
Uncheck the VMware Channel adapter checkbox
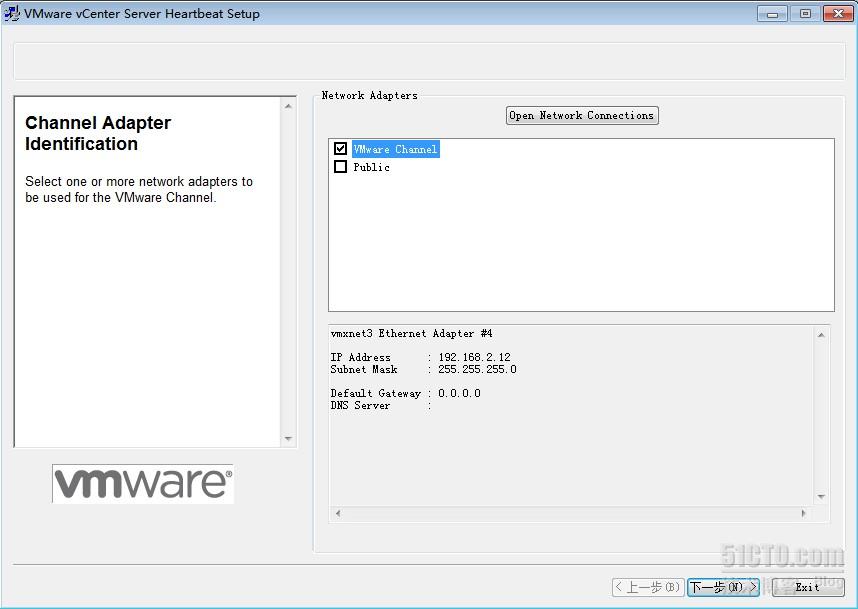[340, 148]
